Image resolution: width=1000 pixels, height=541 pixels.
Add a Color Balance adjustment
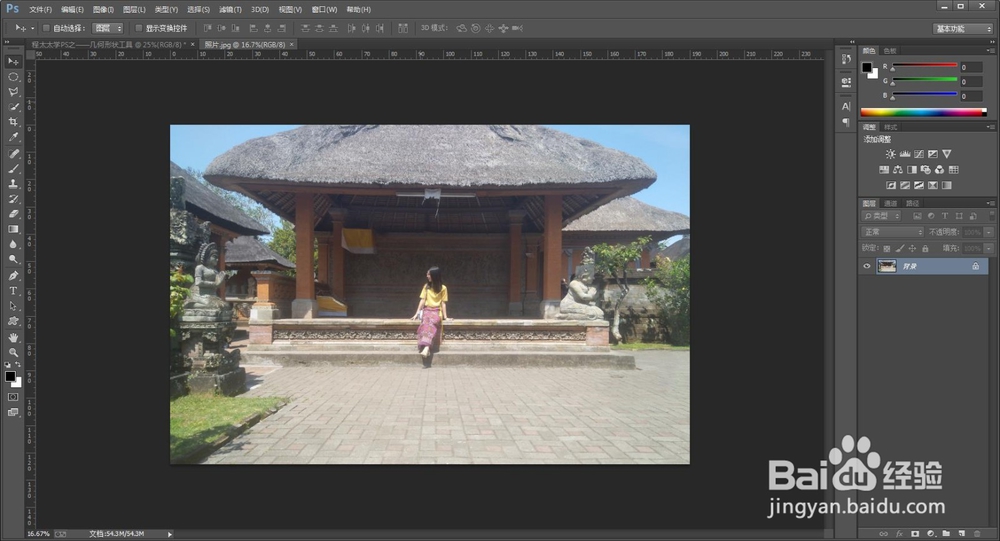(x=897, y=170)
